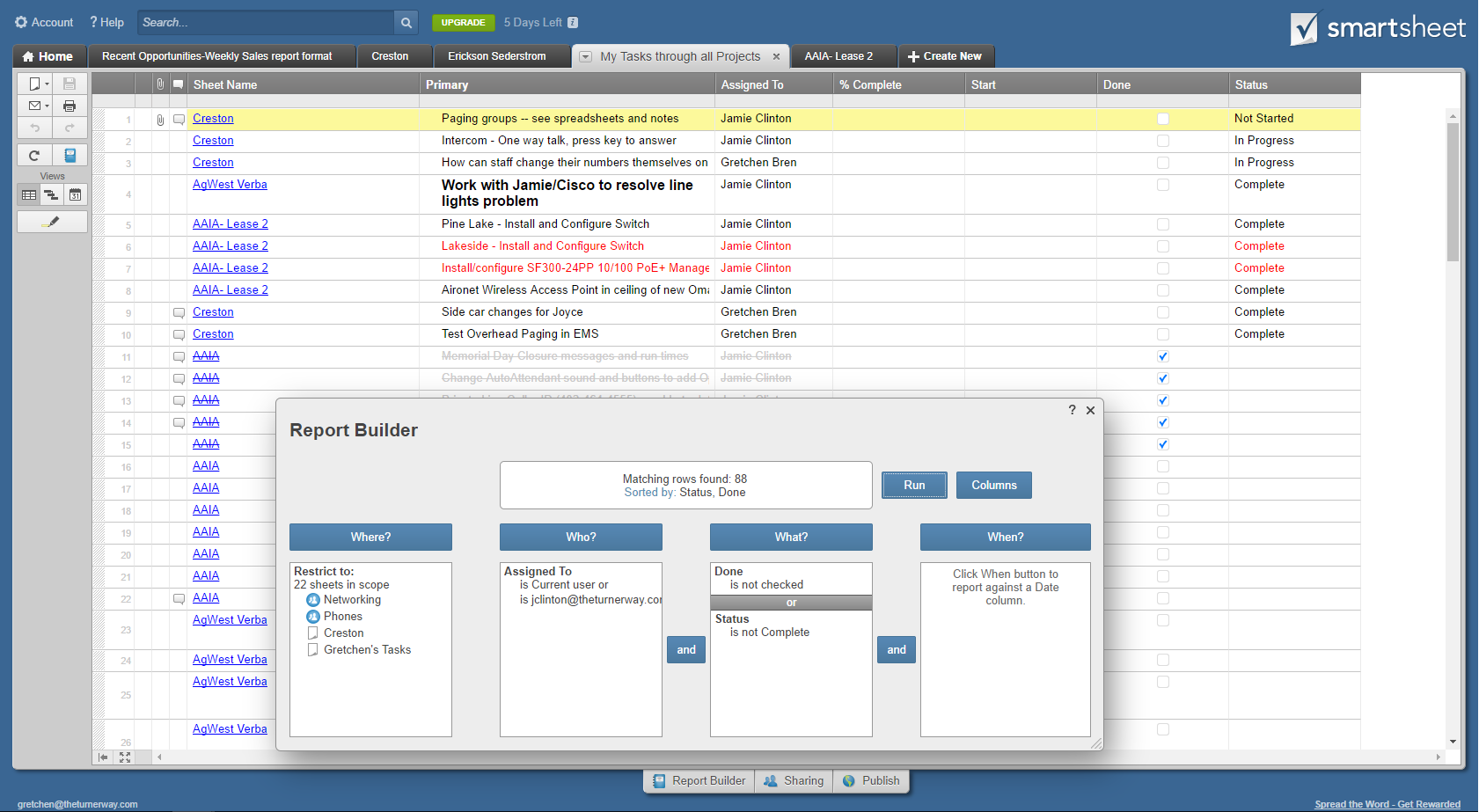
Task: Open comment bubble on row 1
Action: pos(179,119)
